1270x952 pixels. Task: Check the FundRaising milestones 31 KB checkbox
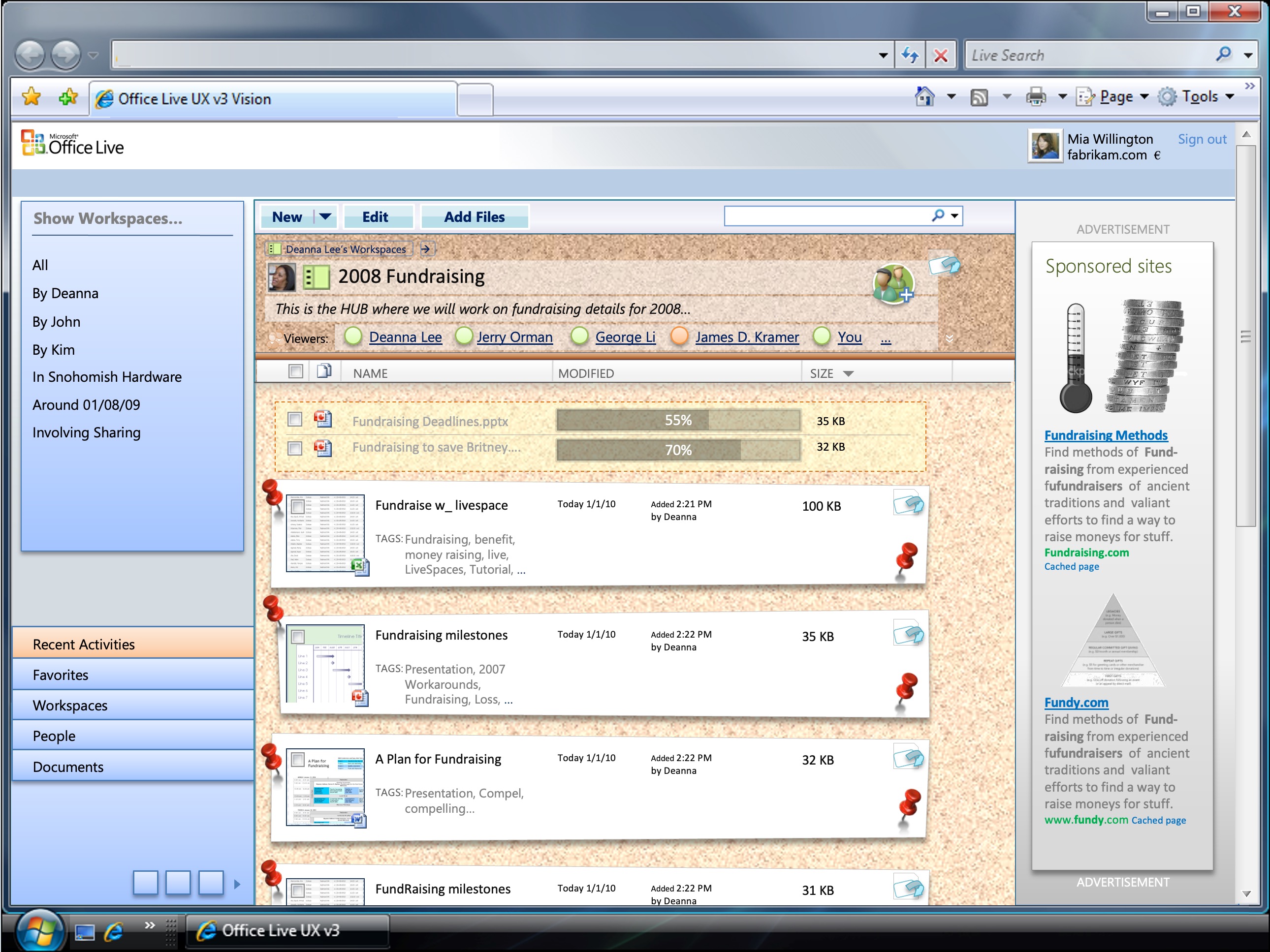pos(297,890)
